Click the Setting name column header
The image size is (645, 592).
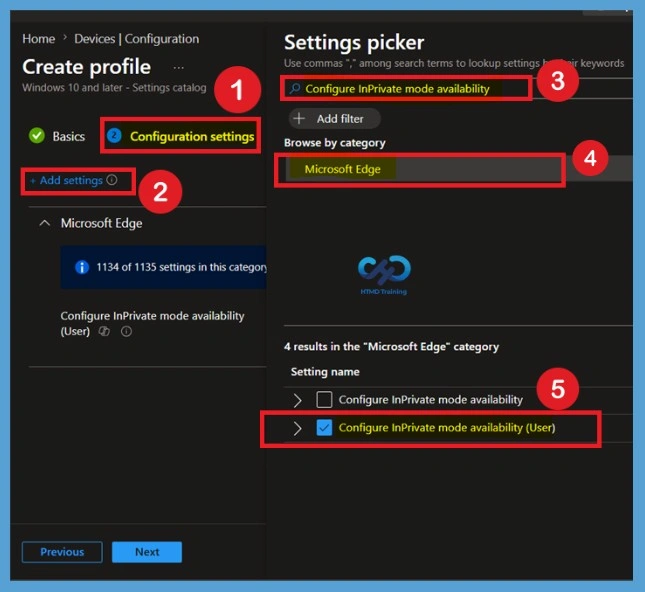[x=325, y=372]
